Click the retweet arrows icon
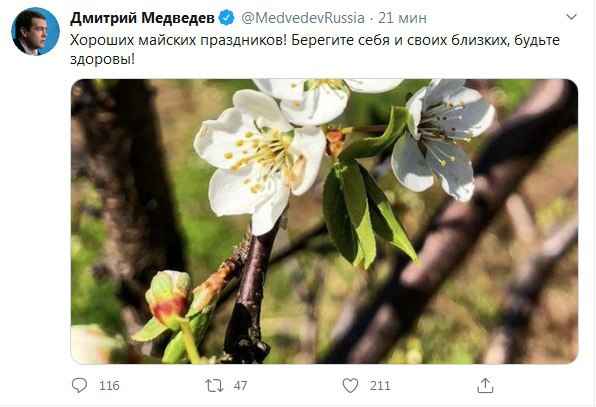This screenshot has height=407, width=596. click(214, 386)
